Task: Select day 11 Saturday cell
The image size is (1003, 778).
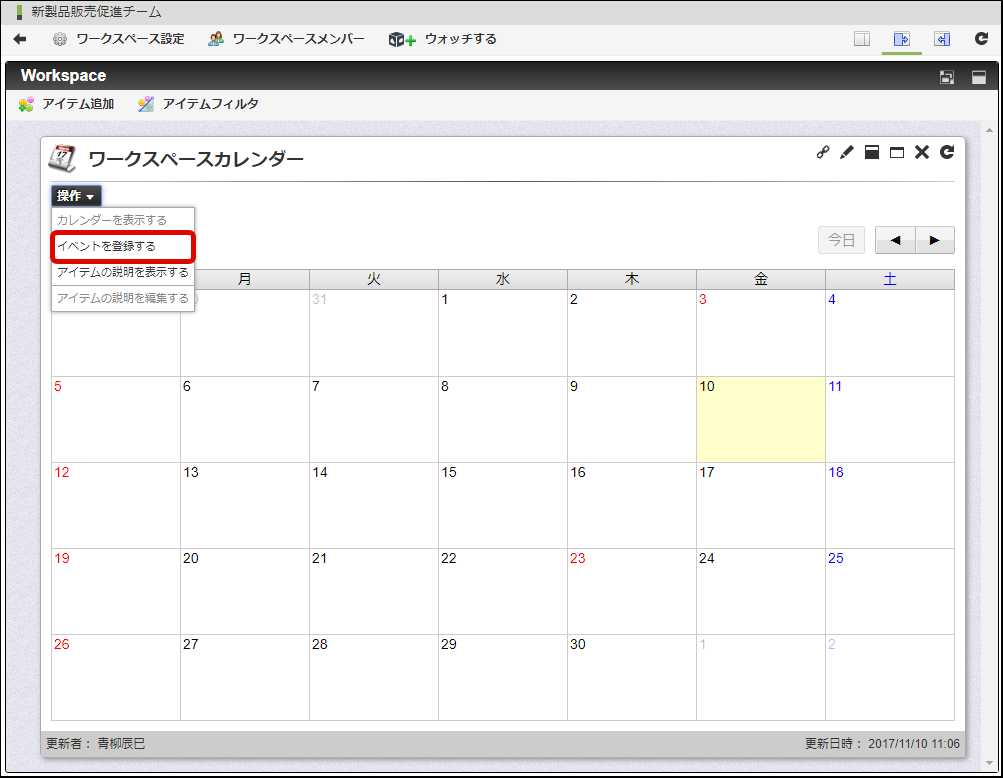Action: pos(890,419)
